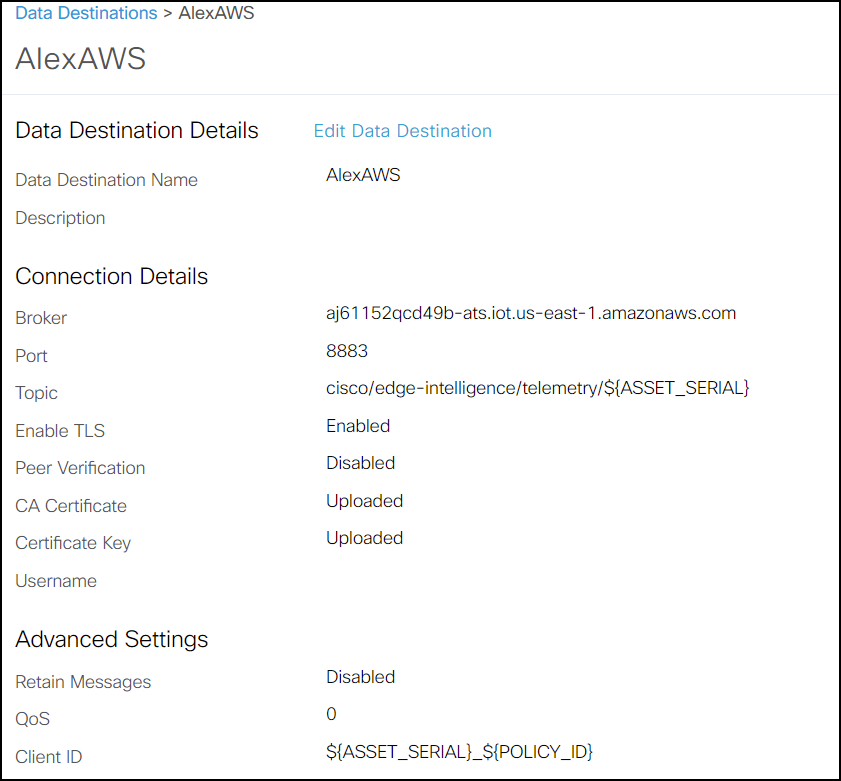Screen dimensions: 841x781
Task: Click the Connection Details heading
Action: point(112,276)
